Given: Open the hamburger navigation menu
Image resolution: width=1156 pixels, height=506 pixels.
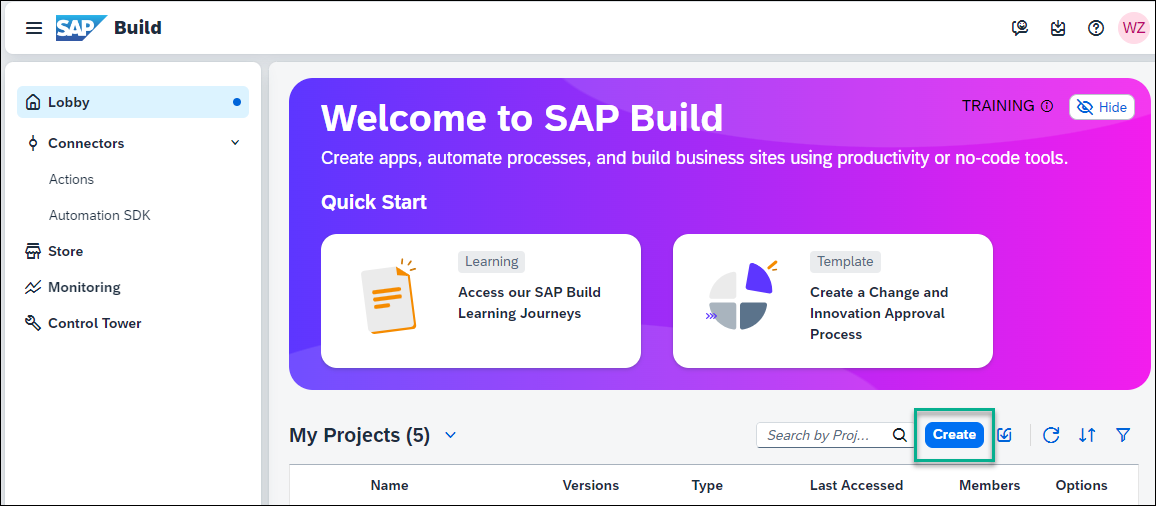Looking at the screenshot, I should click(34, 28).
